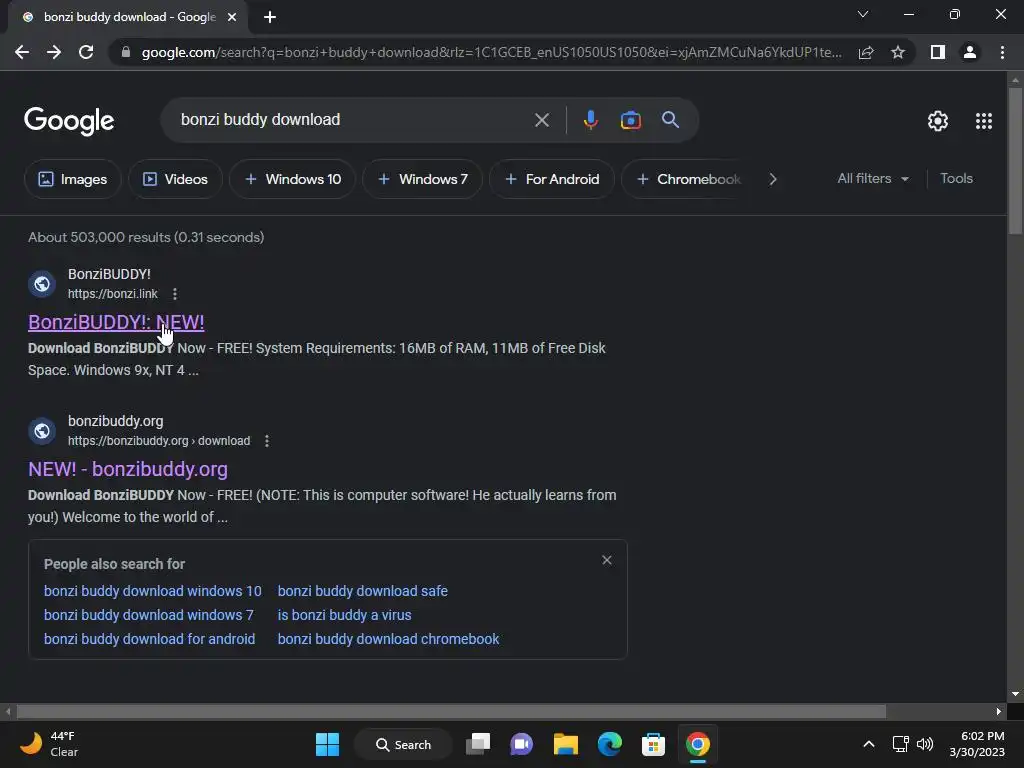Close the bonzi buddy download tab
Viewport: 1024px width, 768px height.
232,17
